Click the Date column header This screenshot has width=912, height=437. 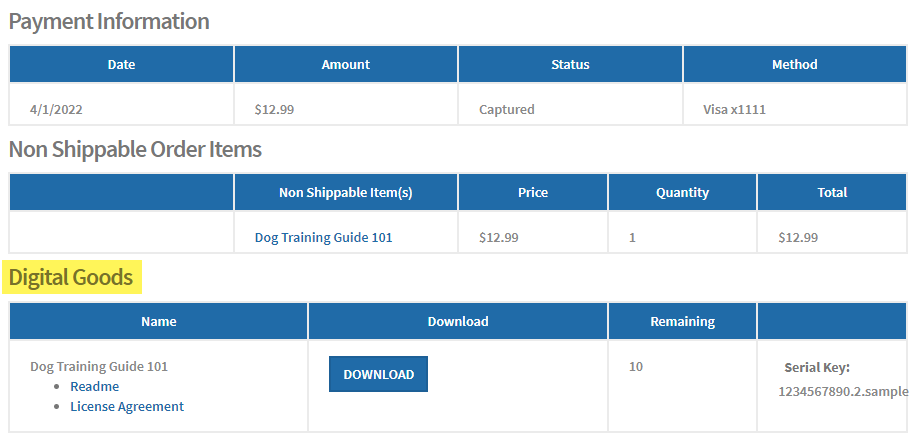click(x=122, y=64)
